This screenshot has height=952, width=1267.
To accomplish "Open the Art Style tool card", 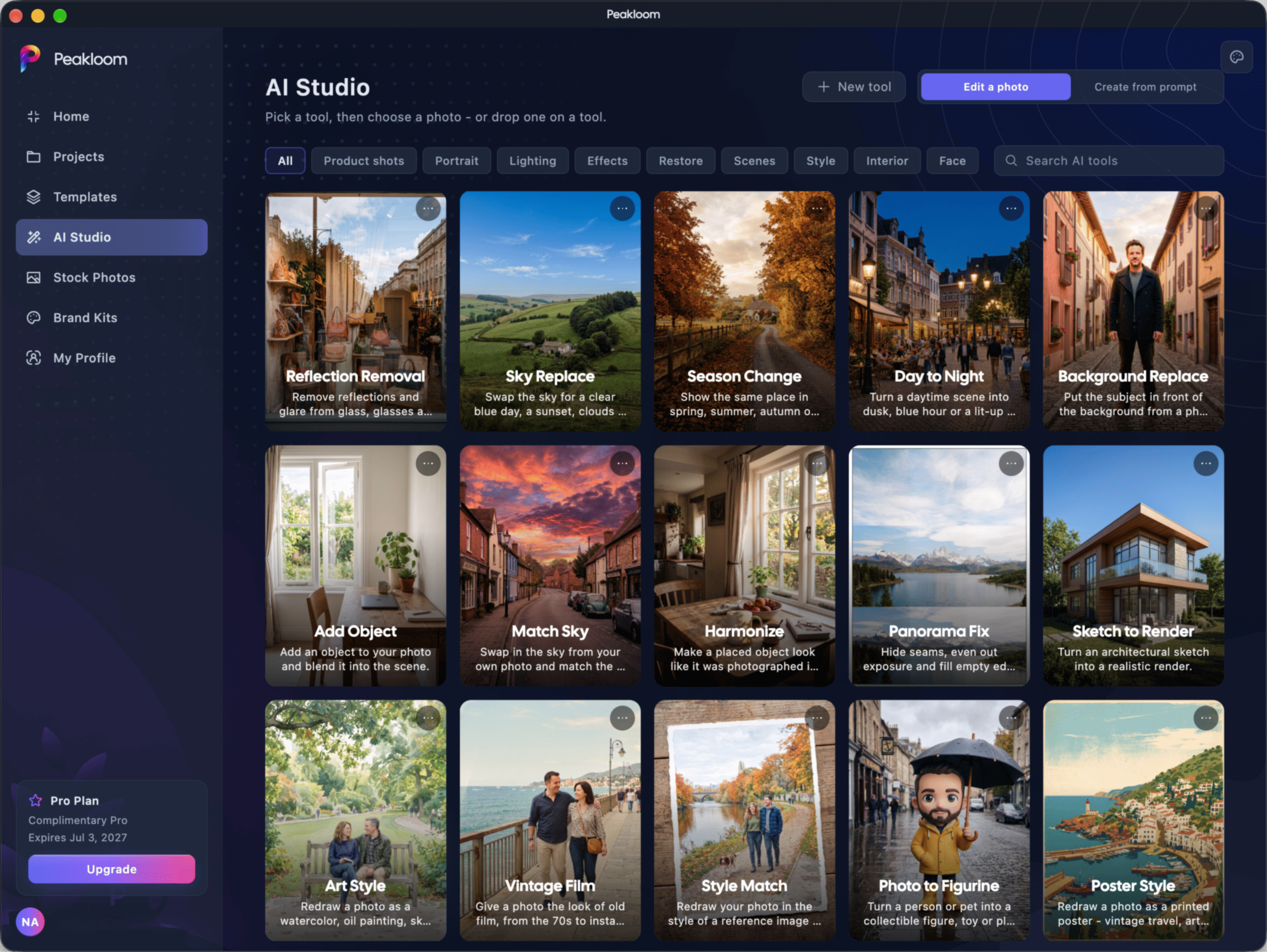I will (355, 820).
